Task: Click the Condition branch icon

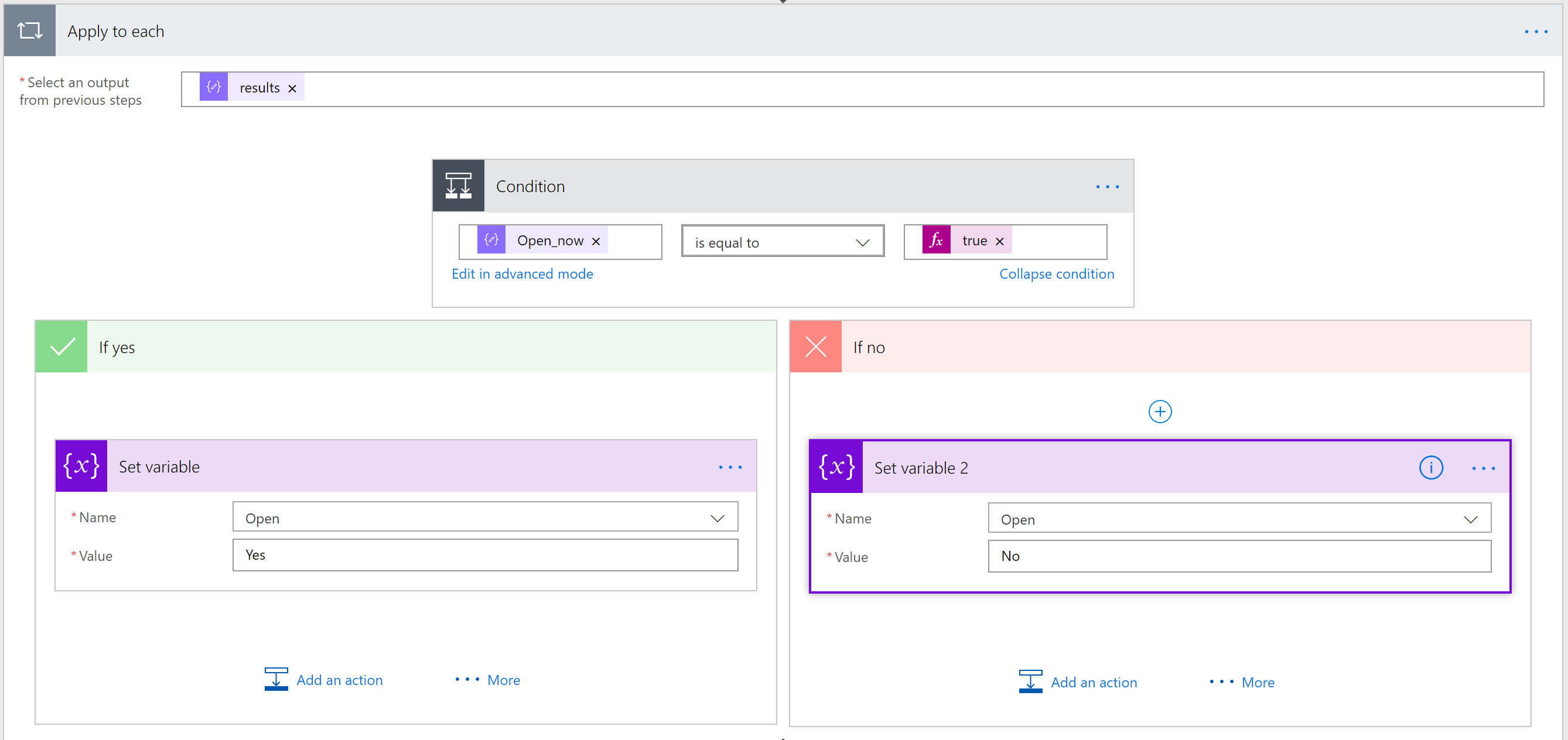Action: [x=459, y=186]
